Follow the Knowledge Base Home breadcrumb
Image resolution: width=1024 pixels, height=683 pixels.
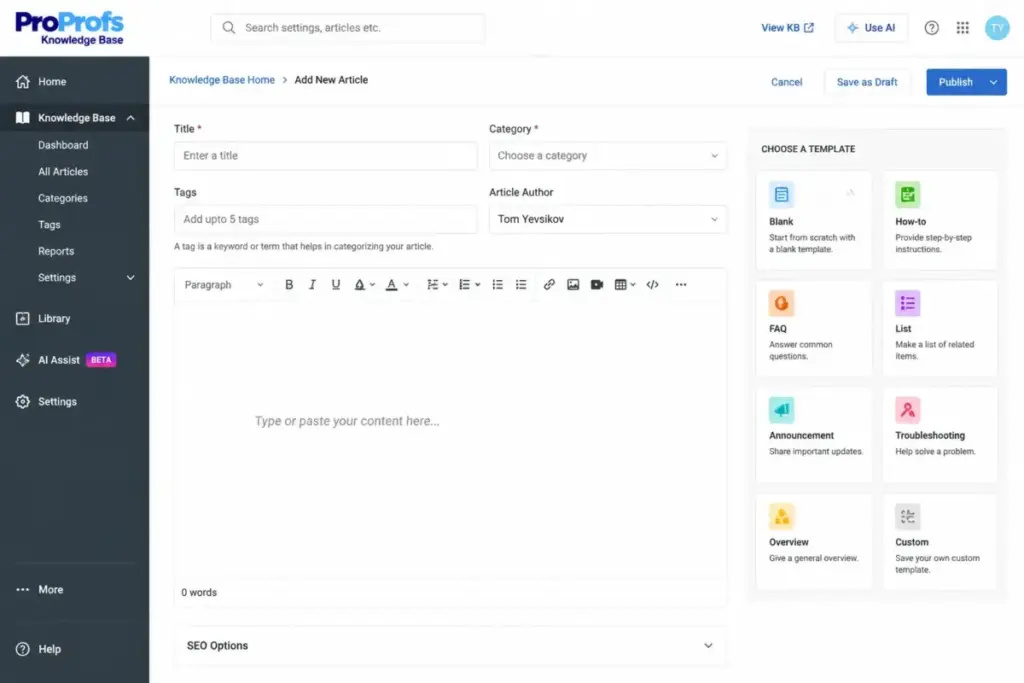click(x=222, y=80)
